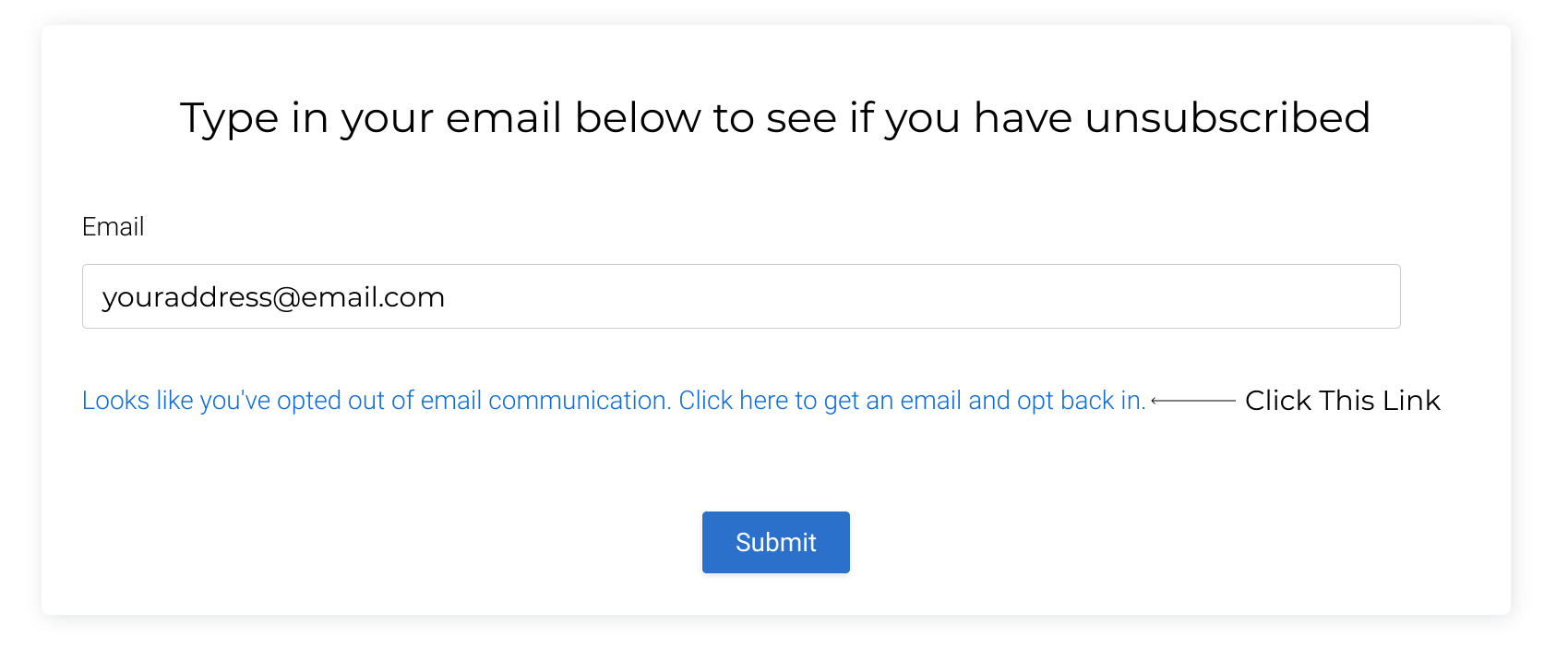This screenshot has width=1568, height=650.
Task: Click the 'Email' field label
Action: click(113, 227)
